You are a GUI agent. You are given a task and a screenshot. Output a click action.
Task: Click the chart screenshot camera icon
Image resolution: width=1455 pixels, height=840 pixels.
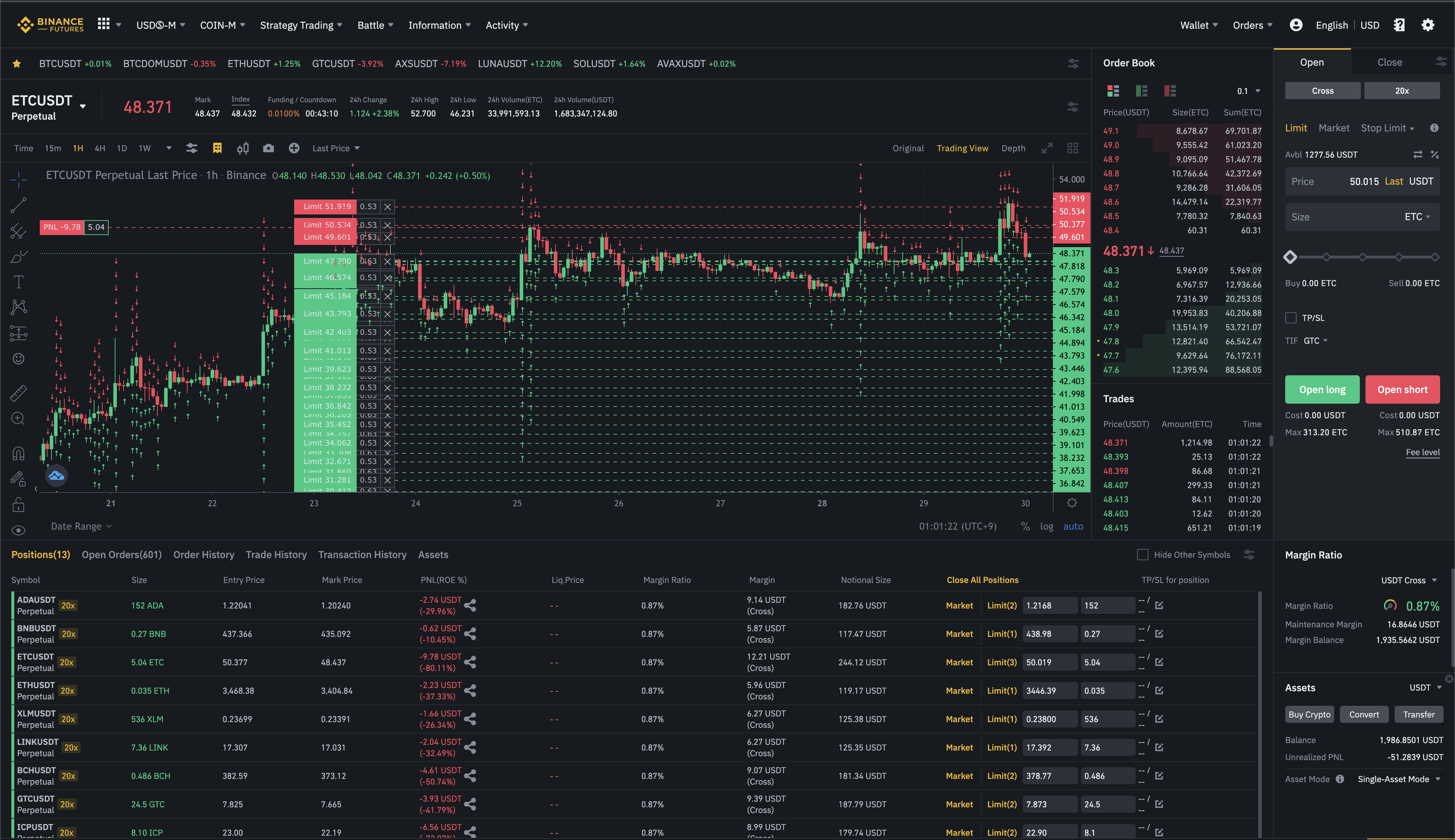coord(269,148)
